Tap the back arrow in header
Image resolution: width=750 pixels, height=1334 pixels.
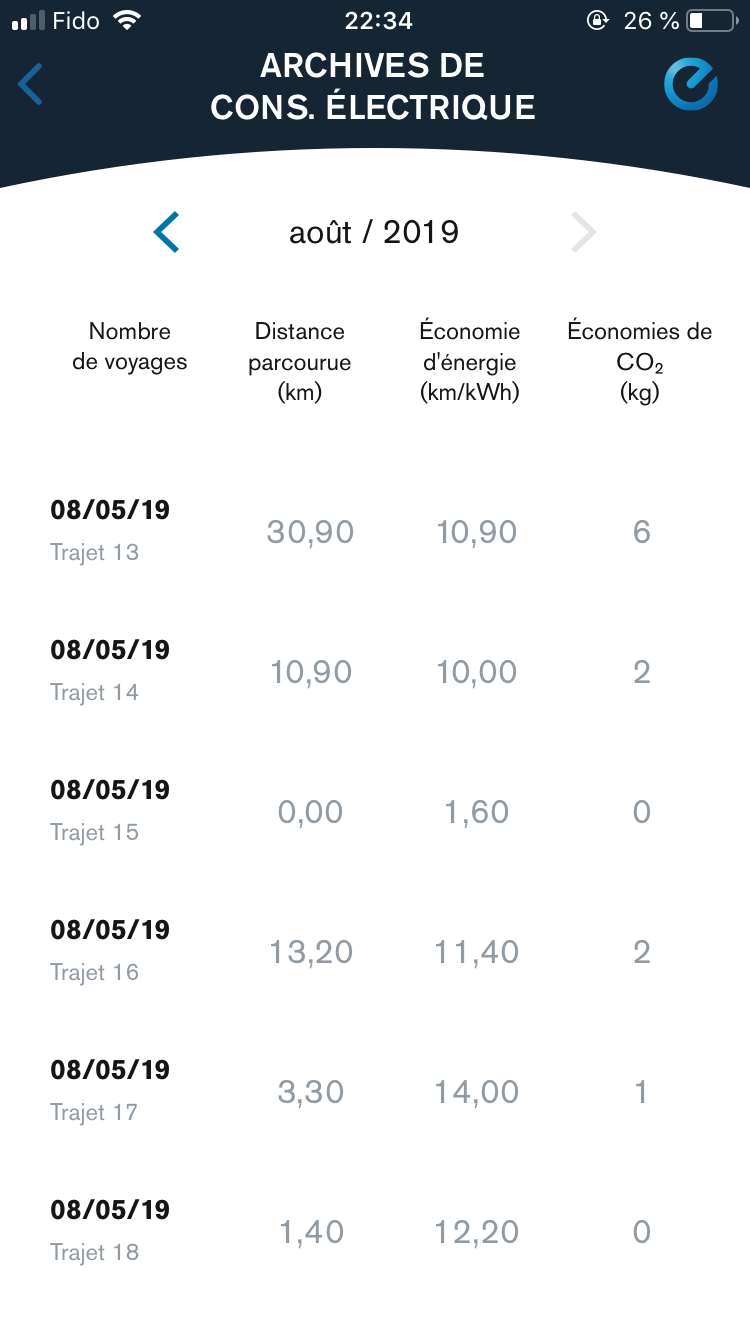click(x=31, y=84)
